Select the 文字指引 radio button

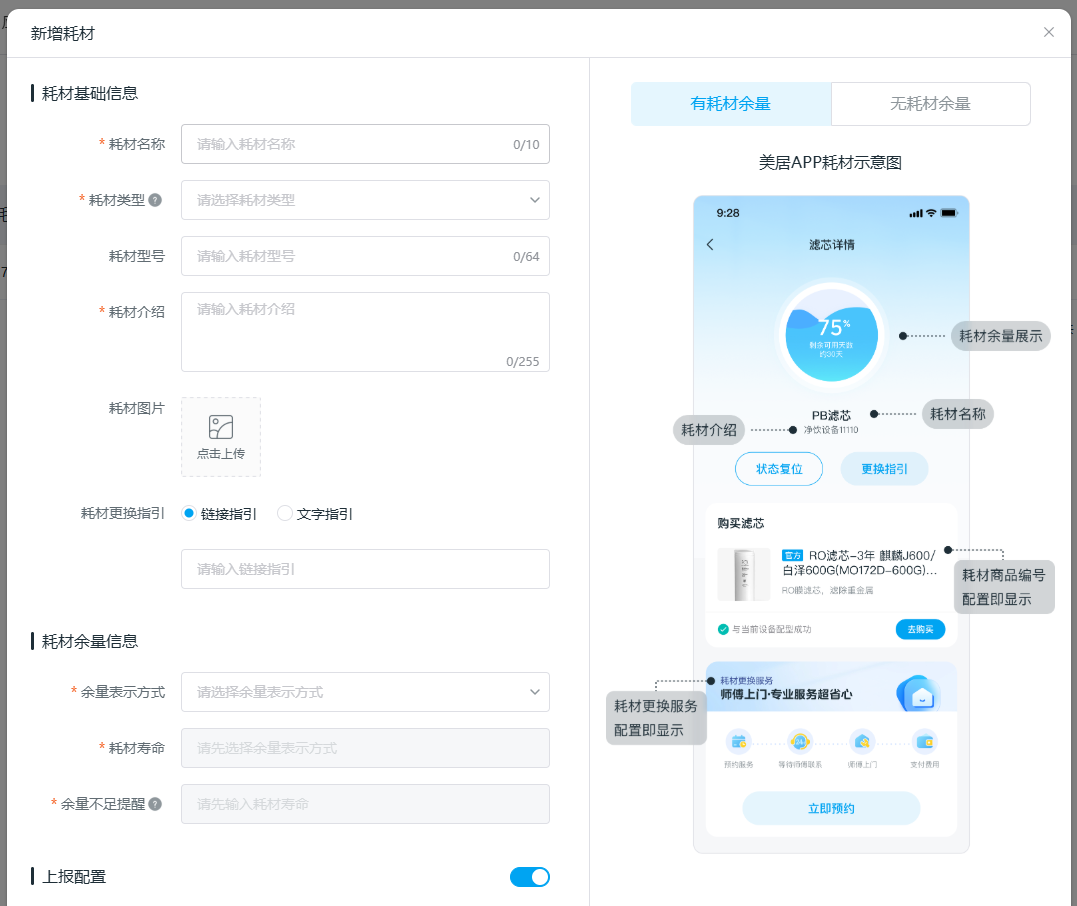coord(285,514)
